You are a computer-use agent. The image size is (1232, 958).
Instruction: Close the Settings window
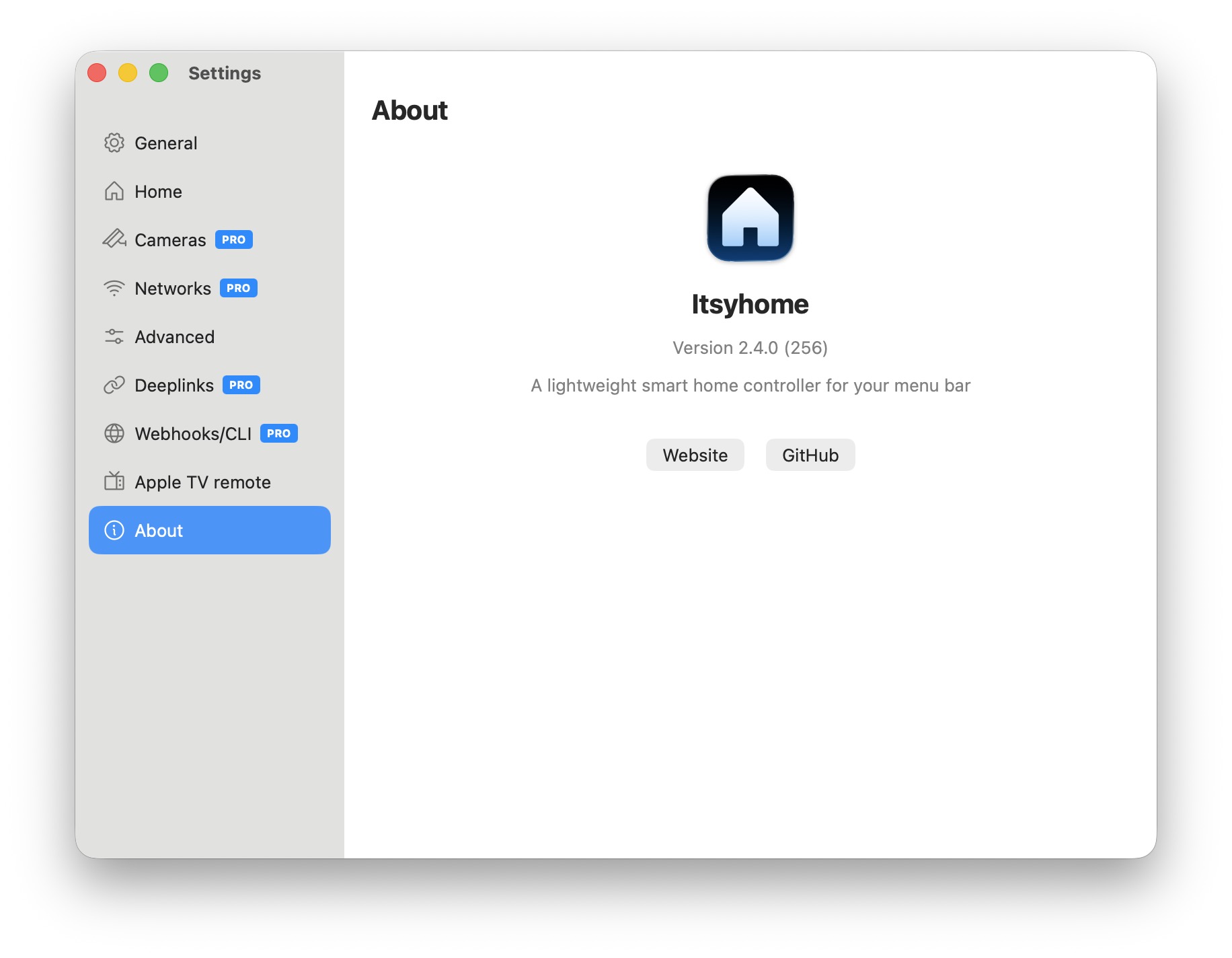97,73
